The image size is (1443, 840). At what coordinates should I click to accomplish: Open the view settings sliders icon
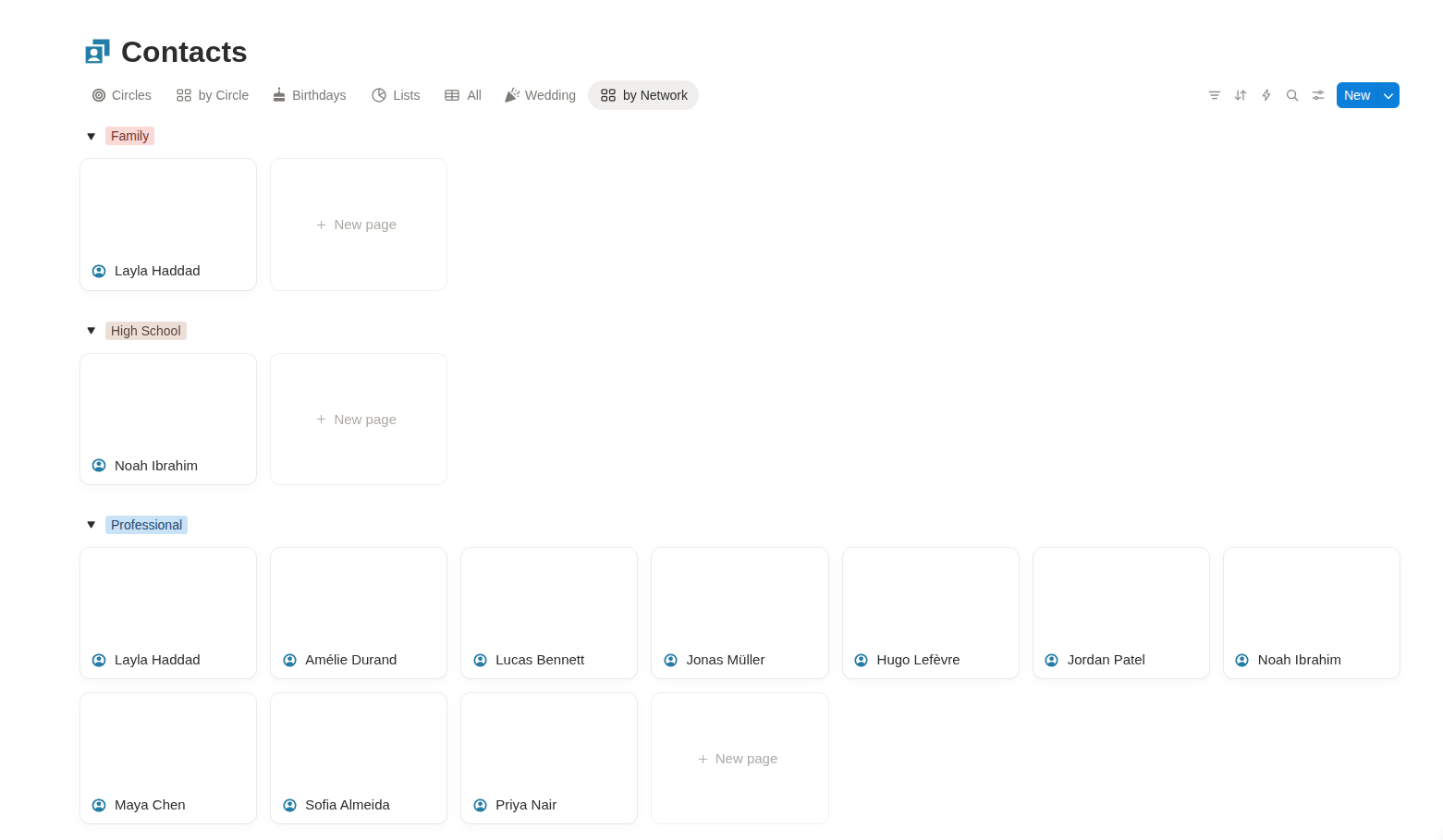(1318, 95)
